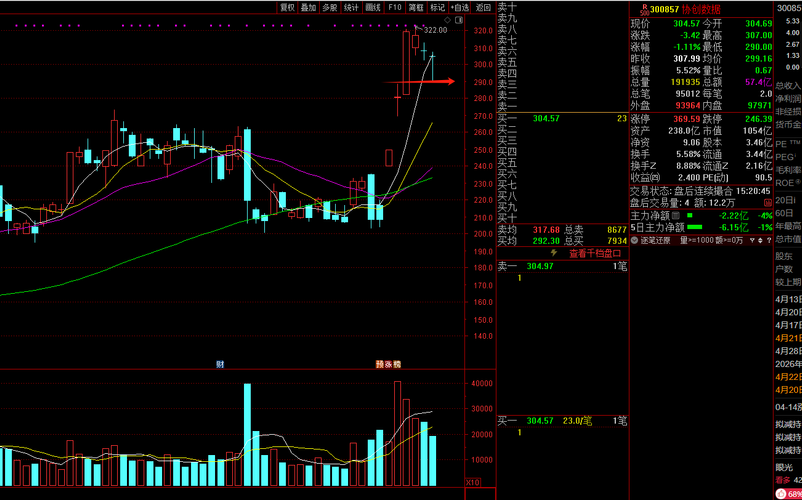Click the 财 marker on chart

click(x=220, y=365)
